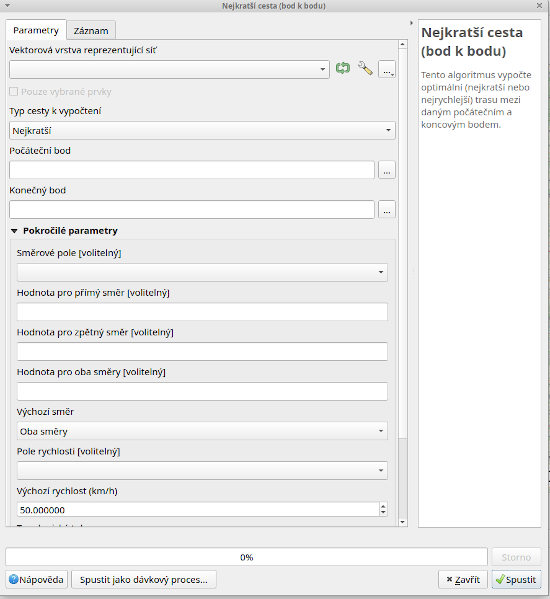Increase default speed with stepper arrow

click(x=383, y=506)
